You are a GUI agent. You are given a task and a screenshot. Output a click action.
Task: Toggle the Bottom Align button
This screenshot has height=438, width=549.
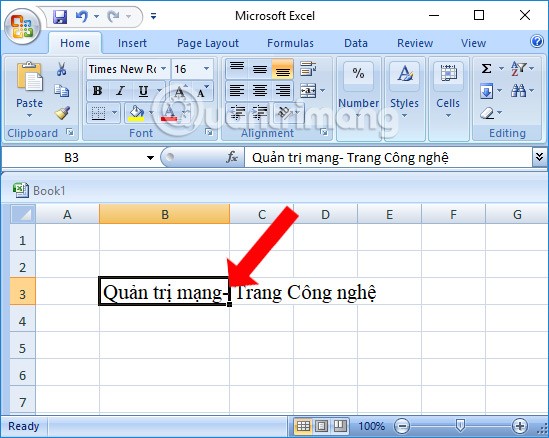[x=283, y=69]
